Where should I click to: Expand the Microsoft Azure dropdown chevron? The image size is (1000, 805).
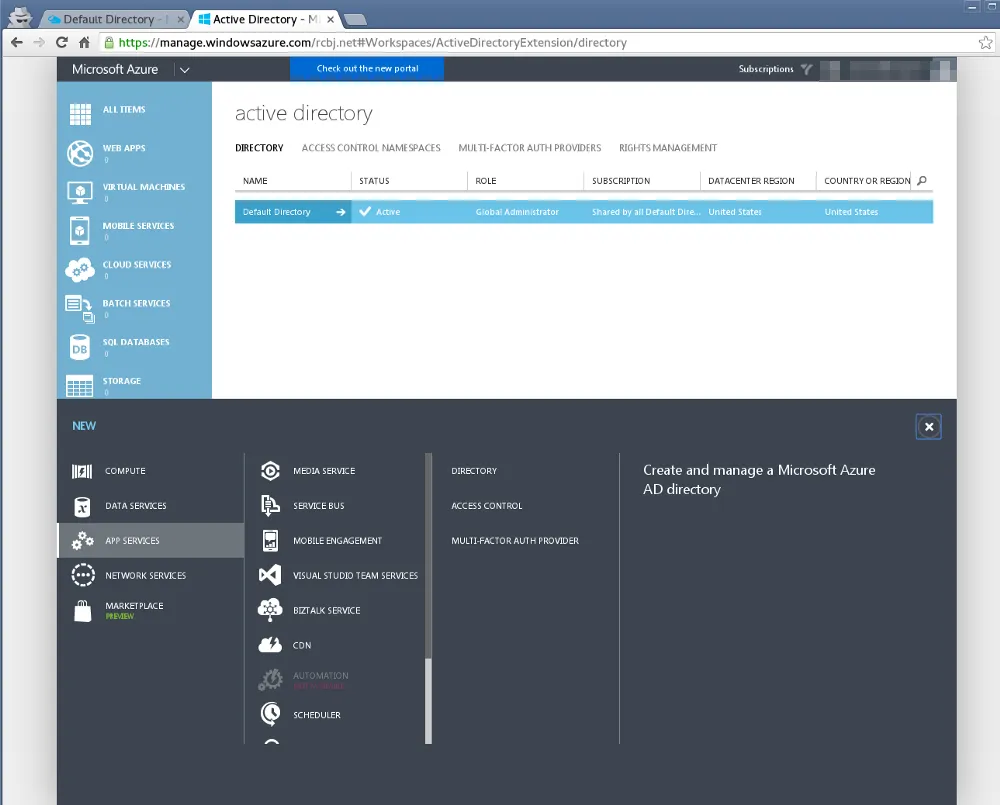click(x=184, y=70)
